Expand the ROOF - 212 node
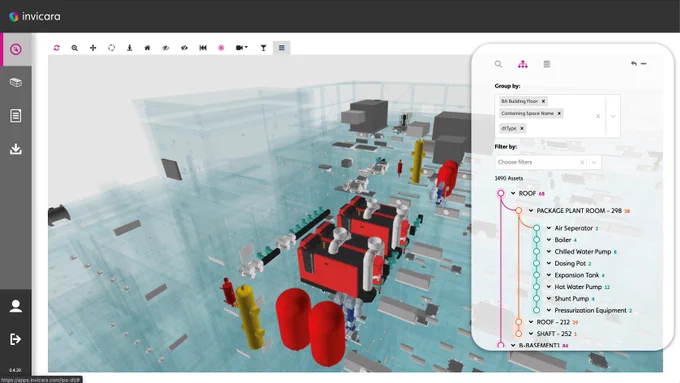 pos(531,322)
